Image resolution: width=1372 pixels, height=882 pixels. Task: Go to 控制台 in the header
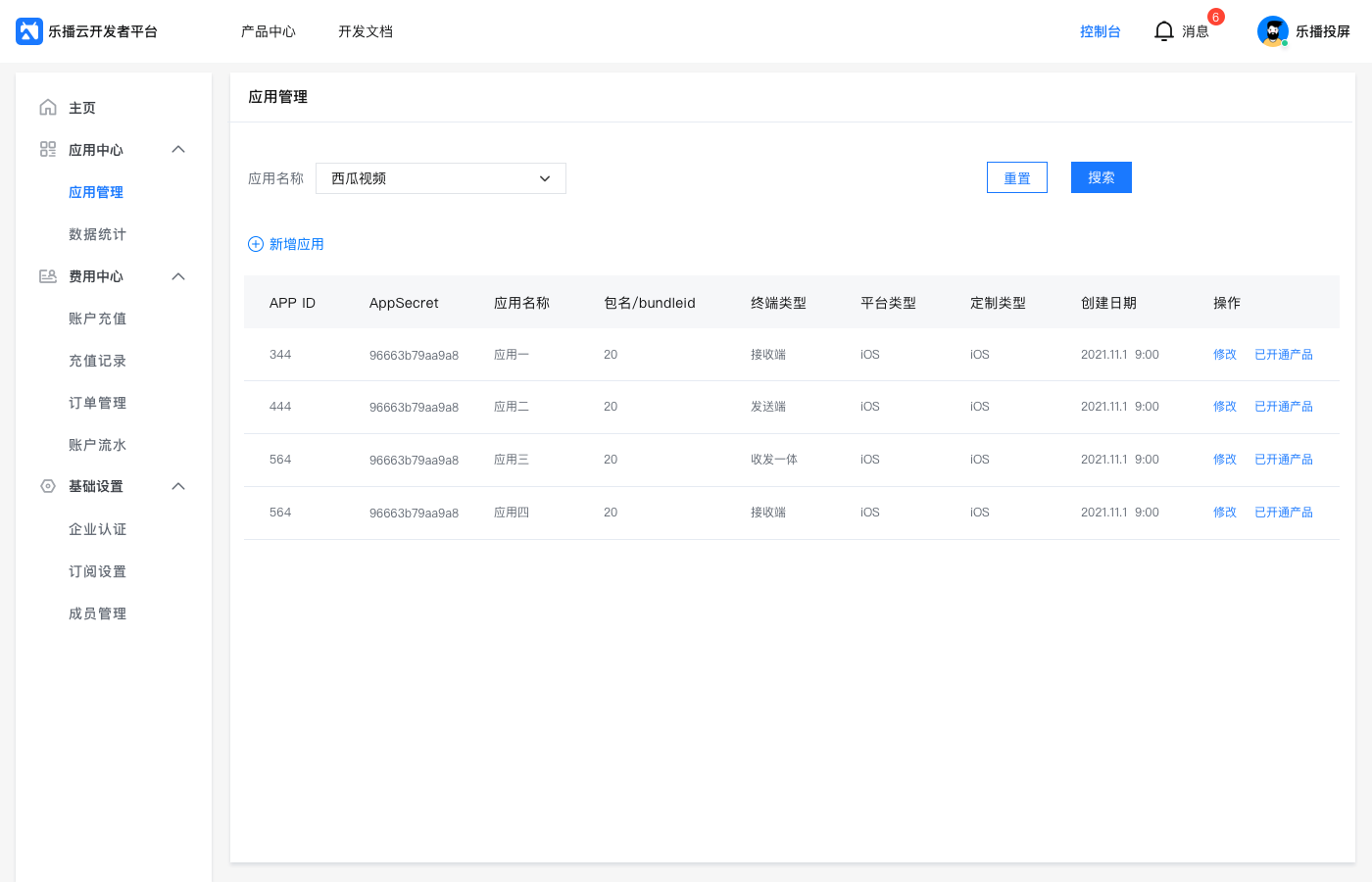[1100, 31]
